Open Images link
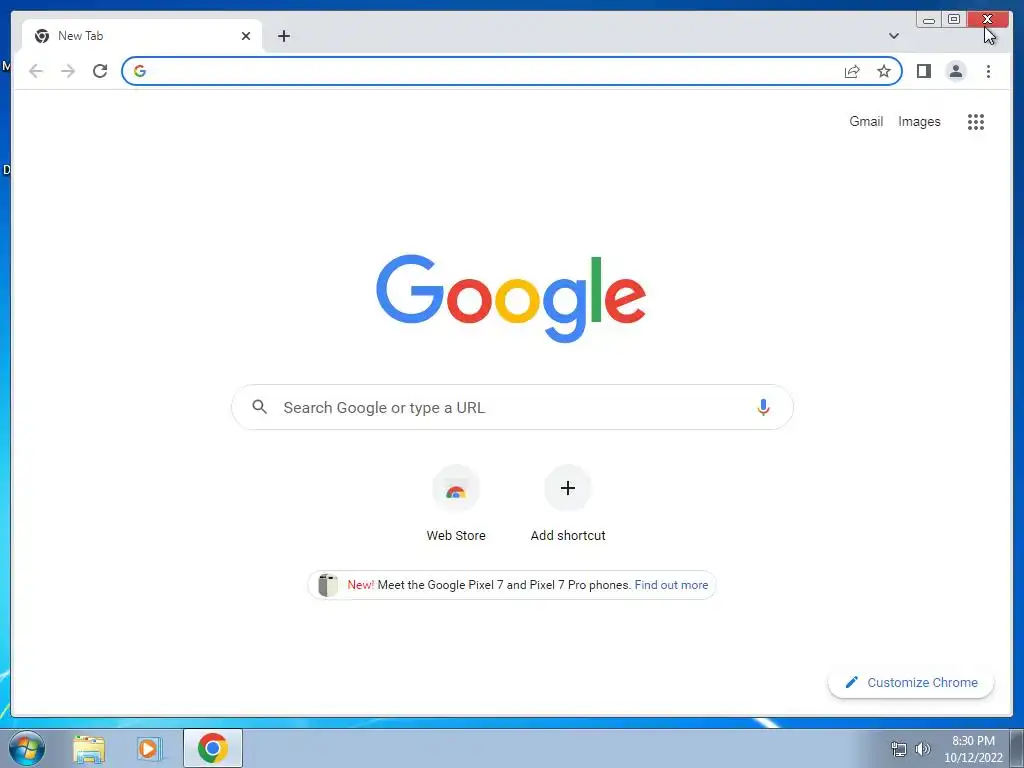The image size is (1024, 768). (x=919, y=121)
